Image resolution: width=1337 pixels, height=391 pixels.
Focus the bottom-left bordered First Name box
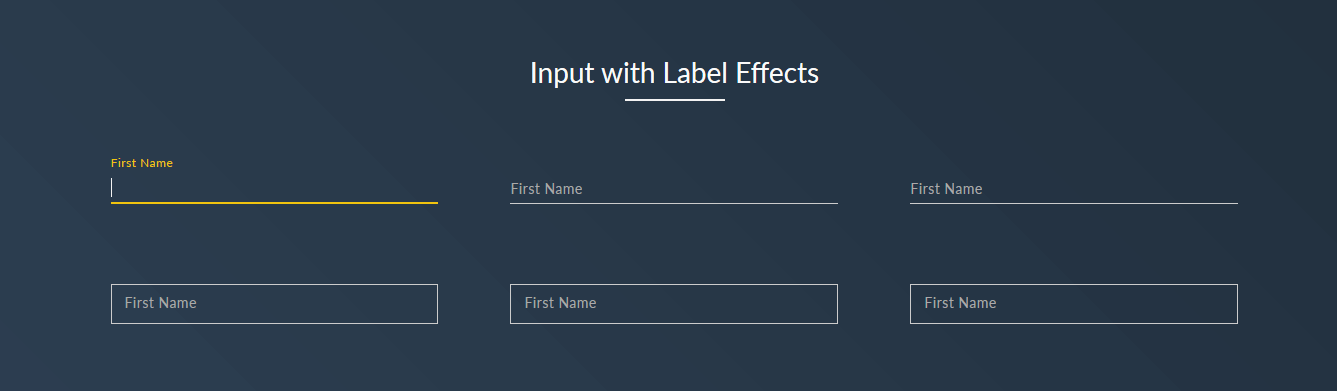click(x=274, y=304)
